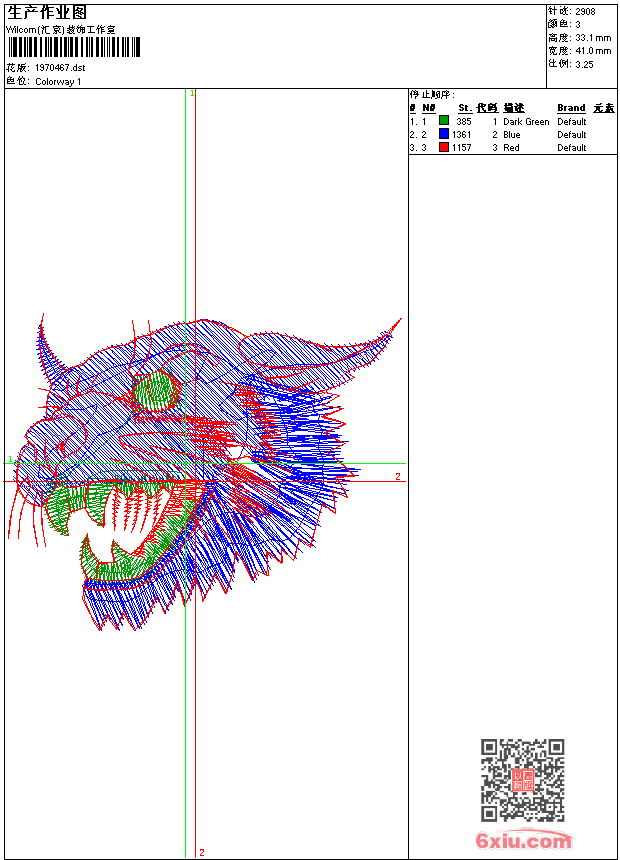The width and height of the screenshot is (620, 860).
Task: Click the wolf head embroidery design preview
Action: click(204, 474)
